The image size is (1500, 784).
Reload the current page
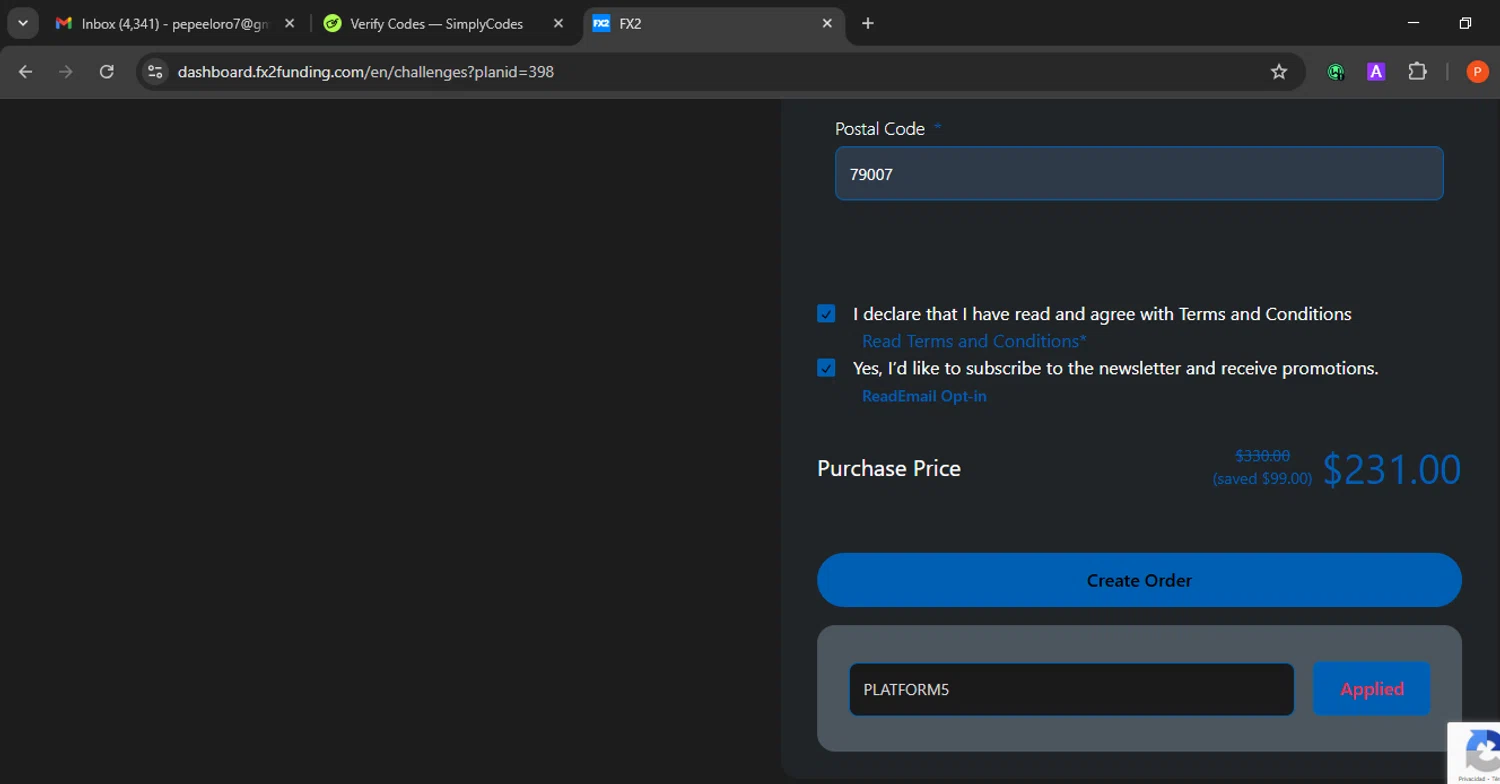(x=106, y=72)
